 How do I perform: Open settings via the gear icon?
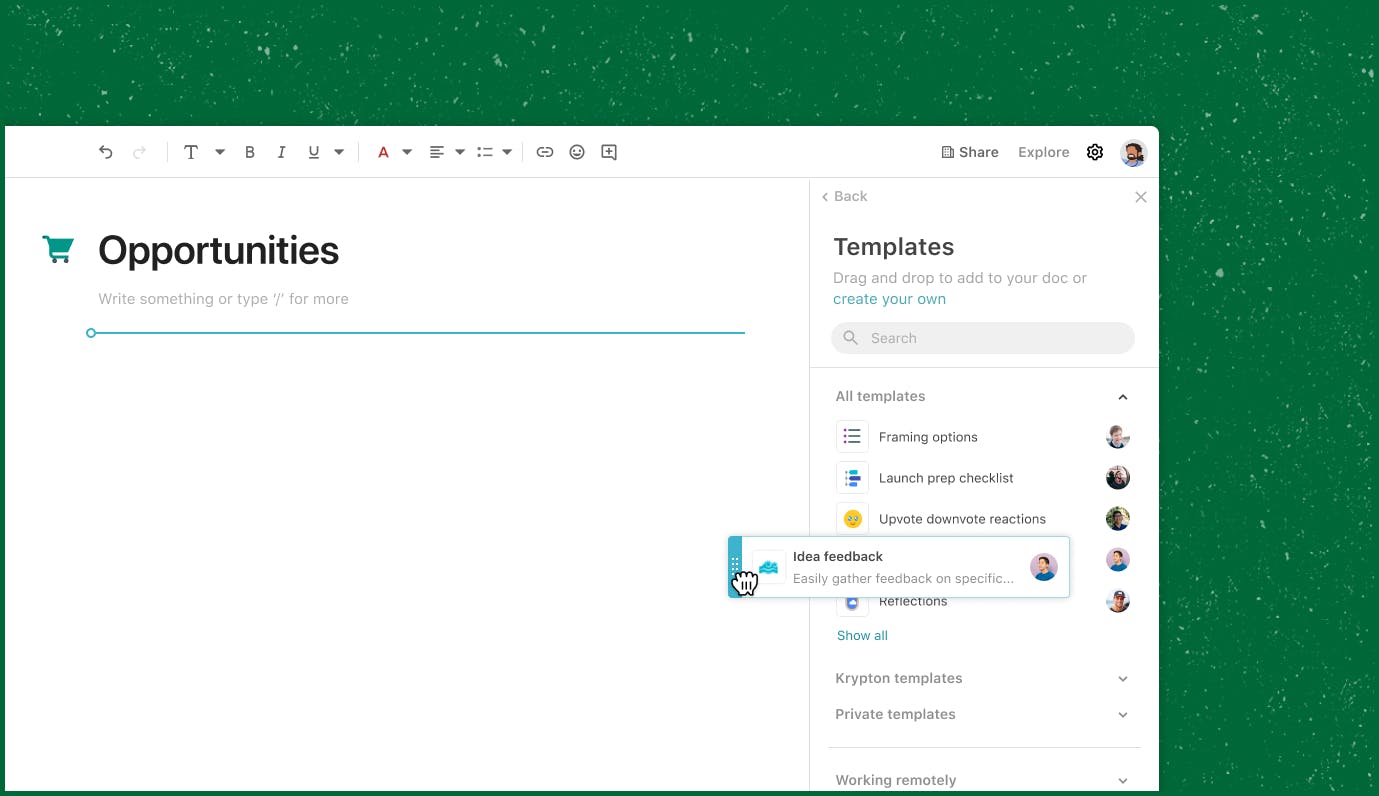(x=1095, y=152)
